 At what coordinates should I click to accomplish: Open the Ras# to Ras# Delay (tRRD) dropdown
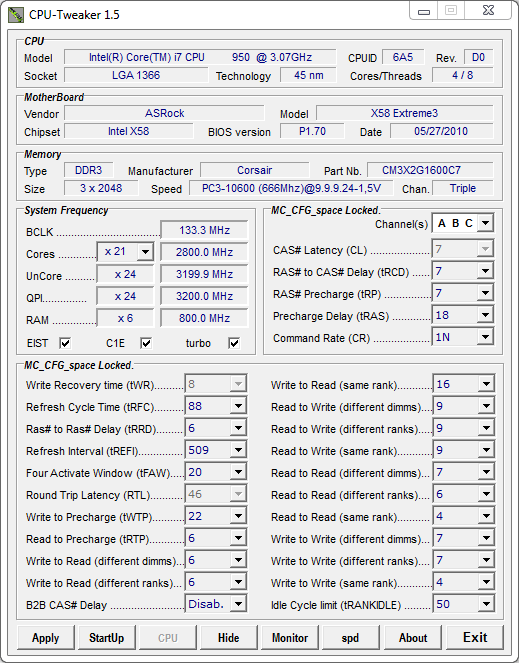[238, 428]
